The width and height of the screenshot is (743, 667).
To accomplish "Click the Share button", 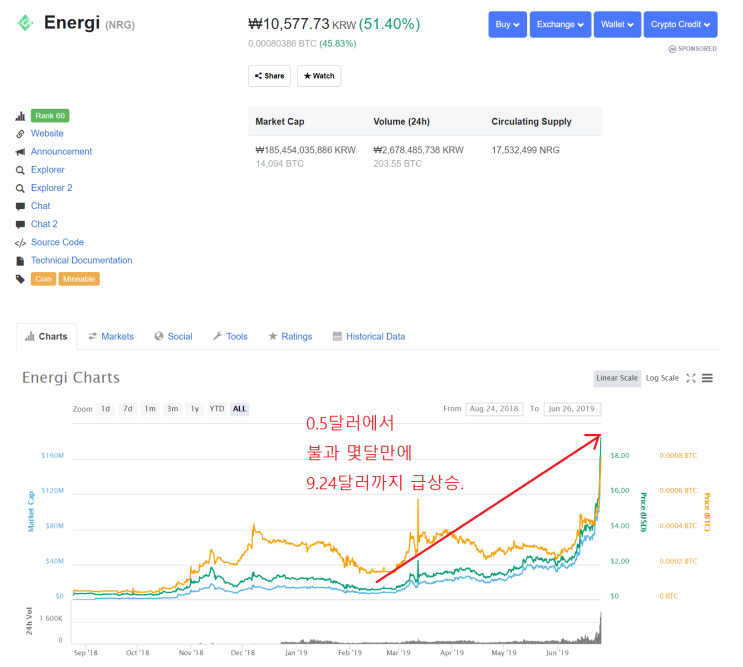I will click(269, 76).
